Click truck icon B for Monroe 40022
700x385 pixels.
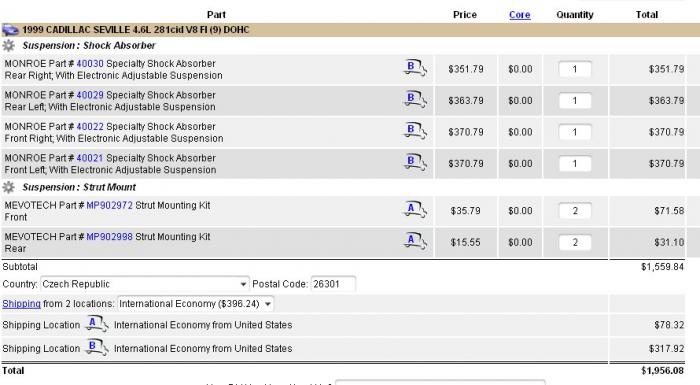click(x=415, y=131)
